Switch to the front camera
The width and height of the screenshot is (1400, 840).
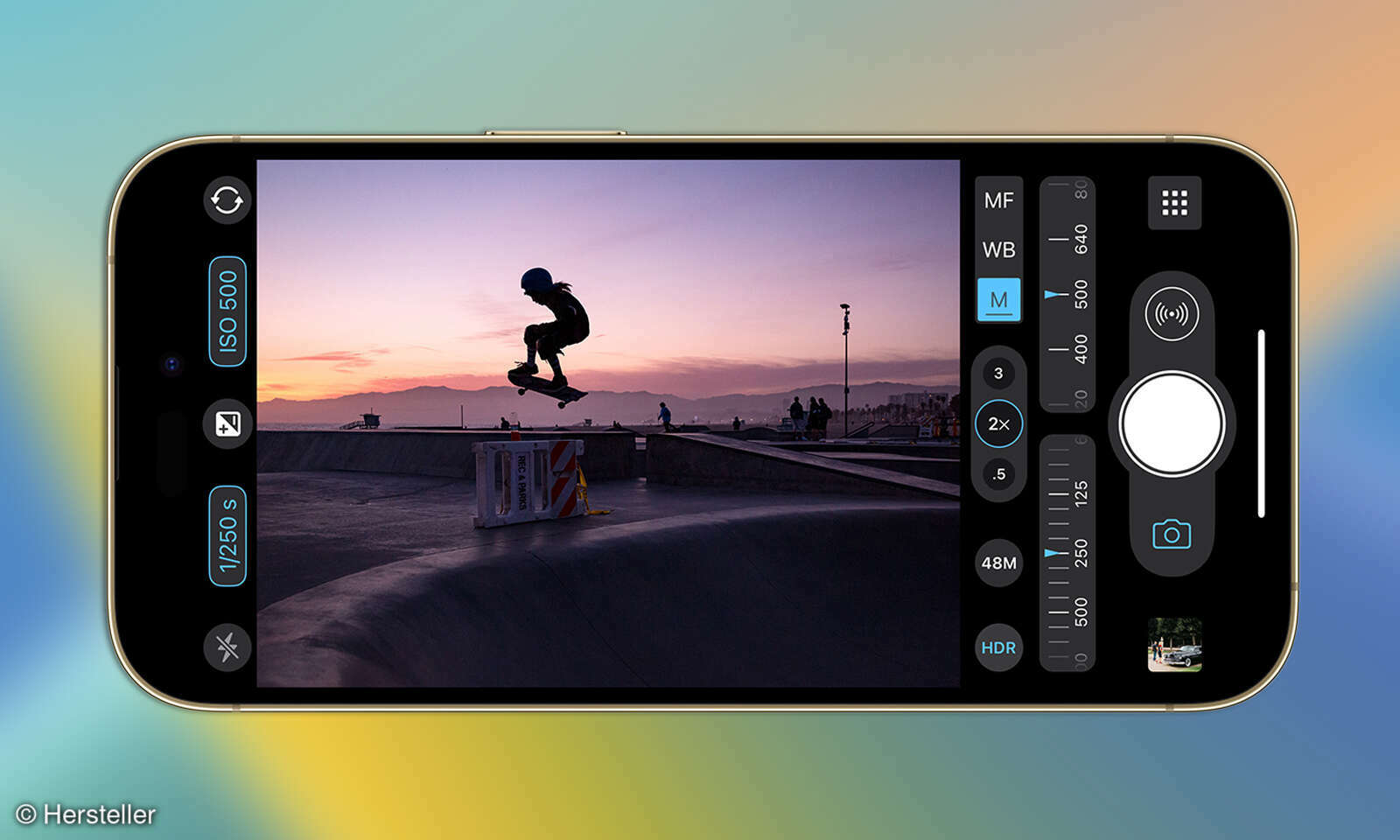(226, 201)
